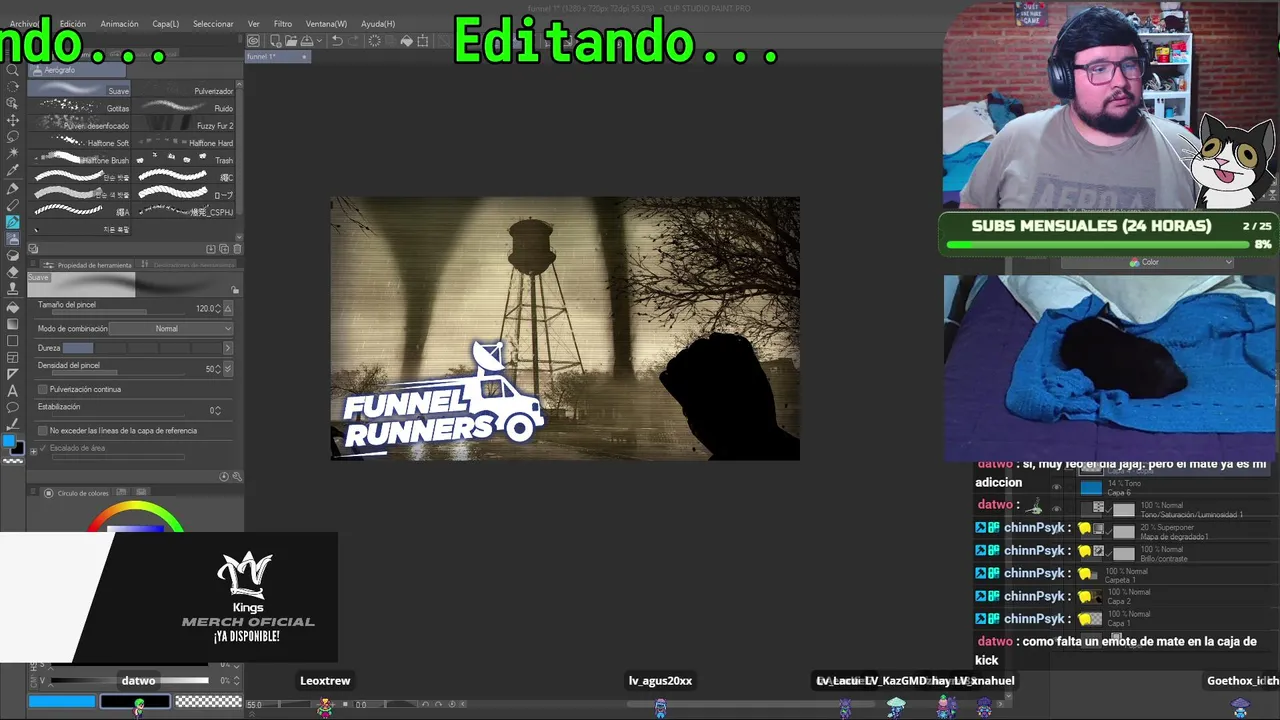Hide the Tono/Saturación/Luminosidad 1 layer
Screen dimensions: 1280x720
pos(1056,509)
